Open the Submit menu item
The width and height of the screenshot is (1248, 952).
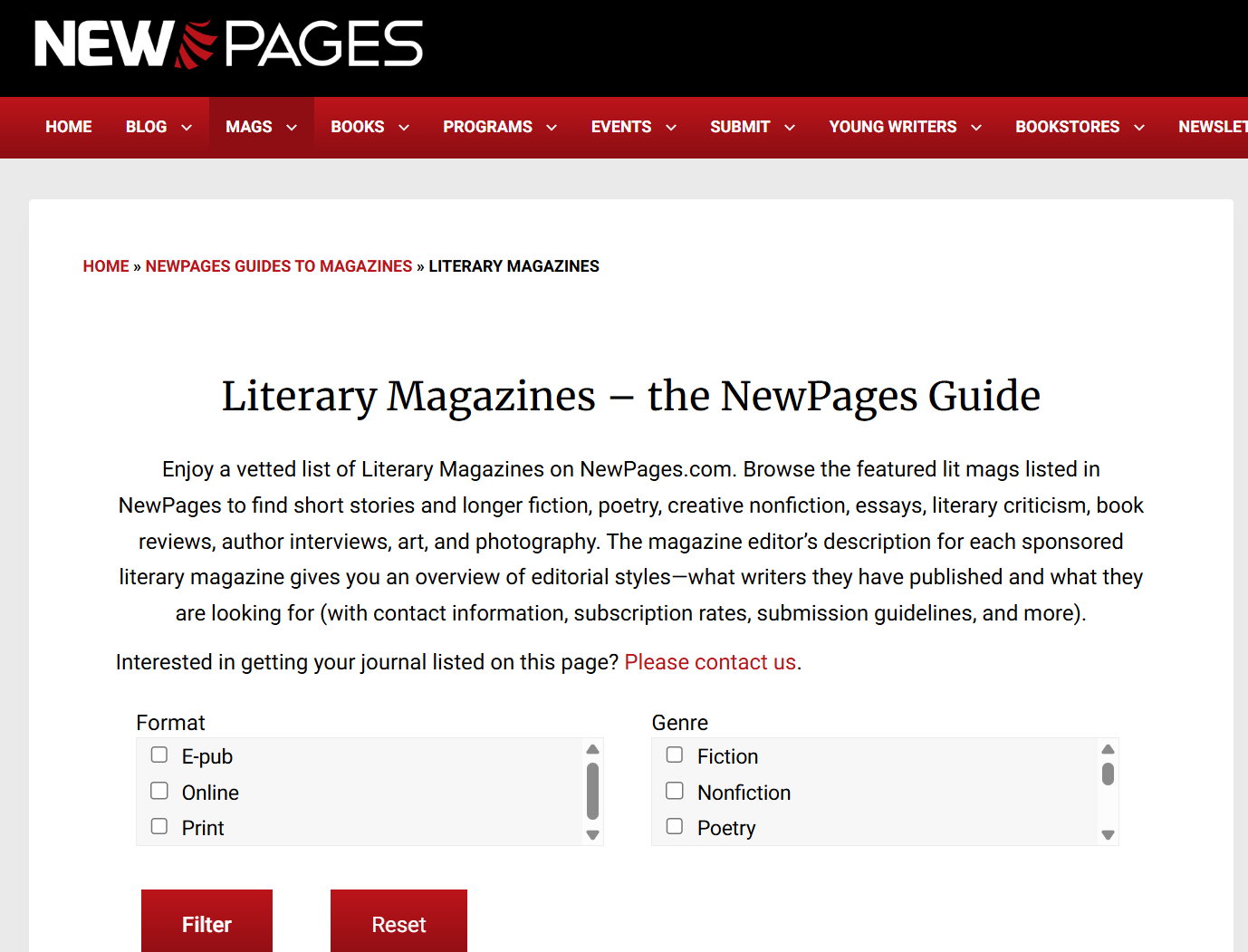click(x=740, y=127)
